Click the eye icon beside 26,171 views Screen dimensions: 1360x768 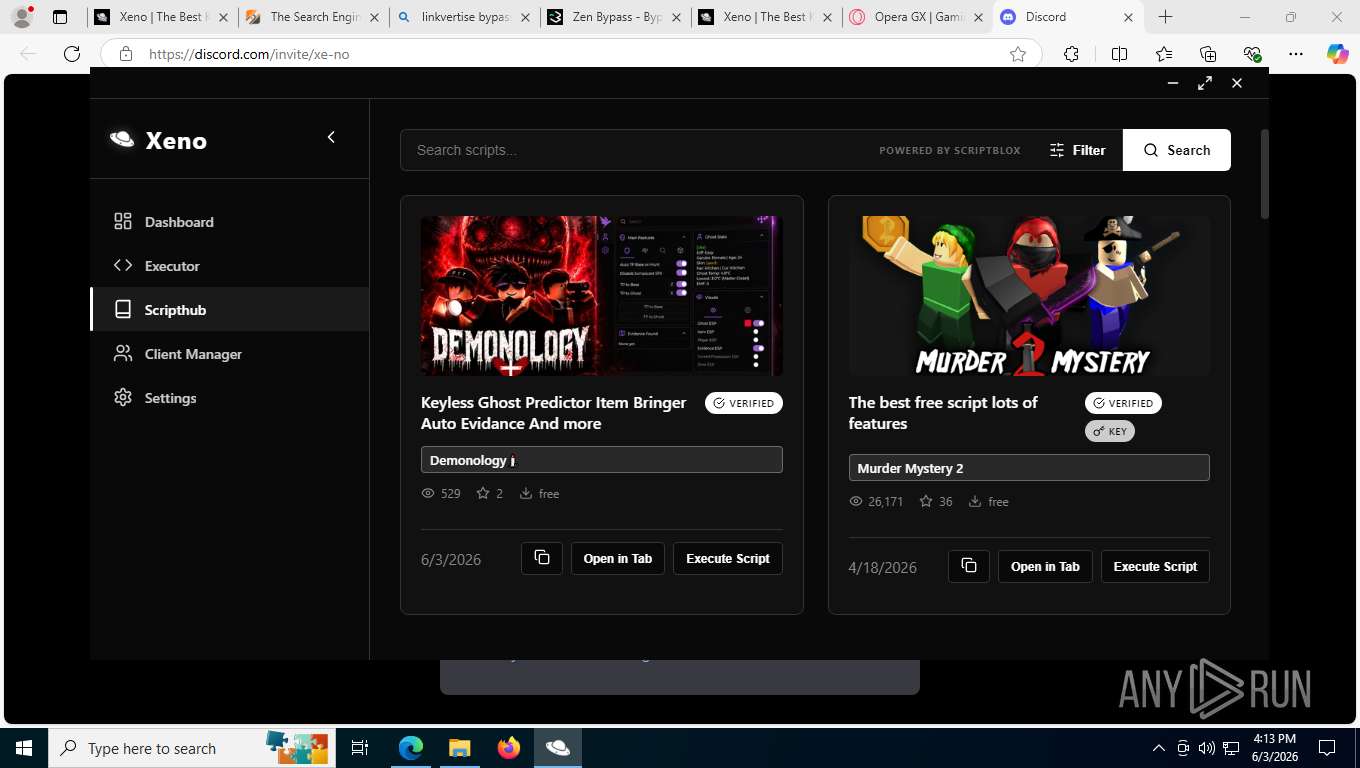(x=856, y=501)
